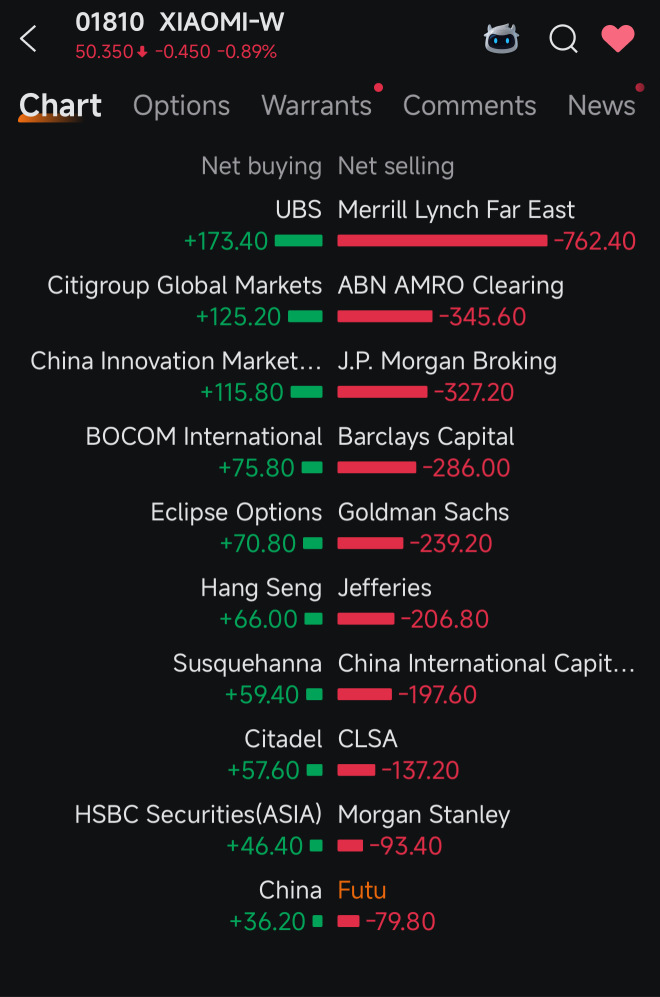Select the truncated China Innovation Market entry
Screen dimensions: 660x997
[176, 361]
